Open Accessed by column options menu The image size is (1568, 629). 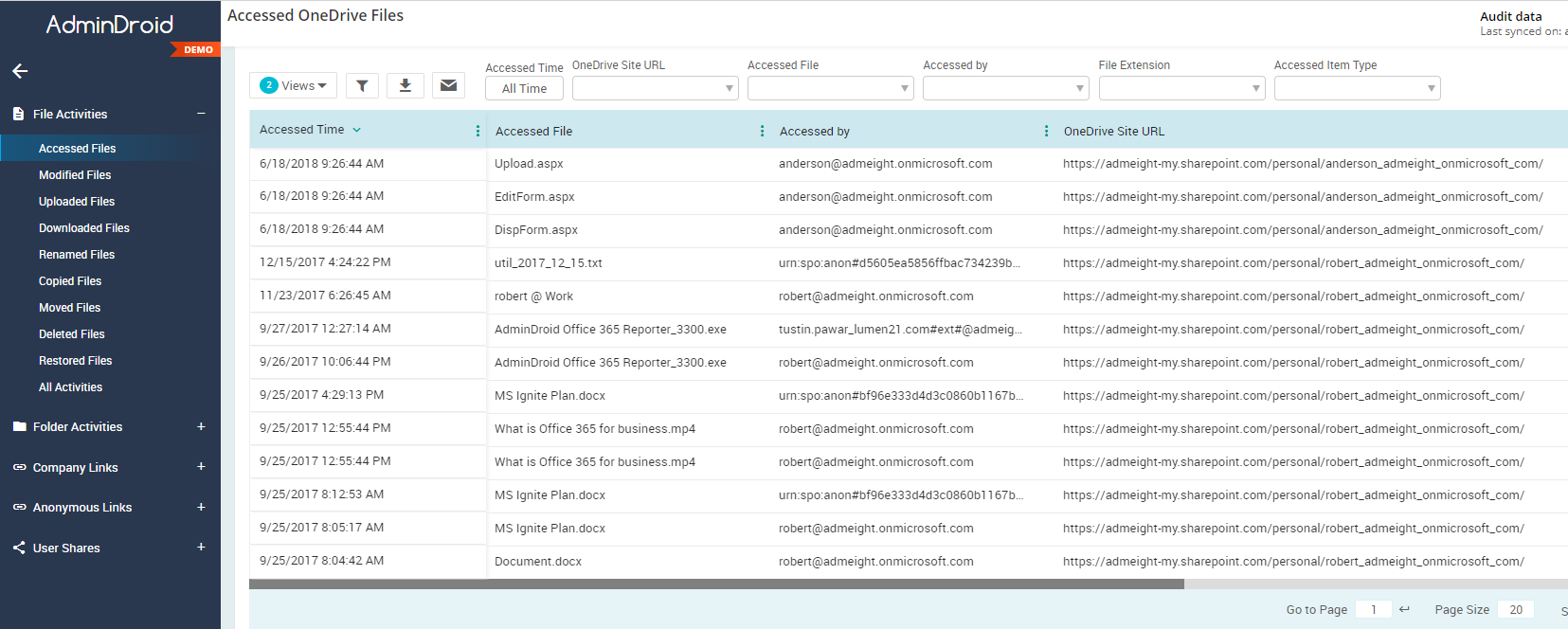(x=1046, y=132)
